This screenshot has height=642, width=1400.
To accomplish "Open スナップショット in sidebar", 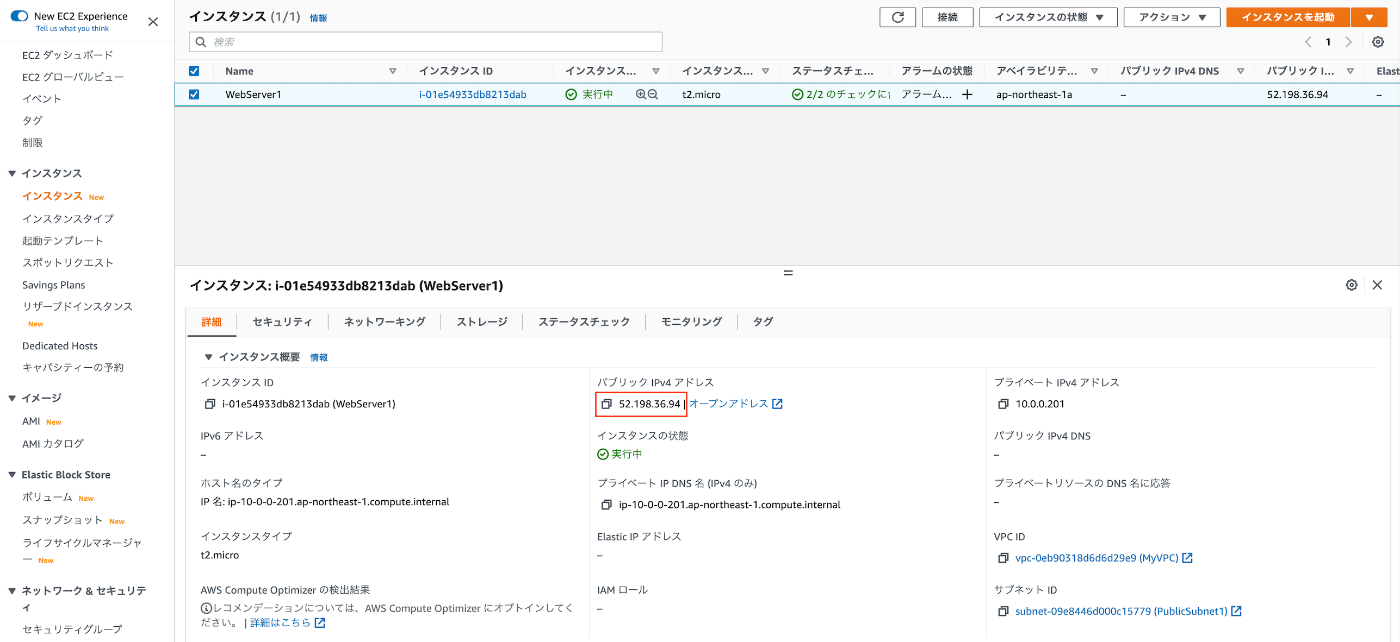I will pyautogui.click(x=63, y=520).
